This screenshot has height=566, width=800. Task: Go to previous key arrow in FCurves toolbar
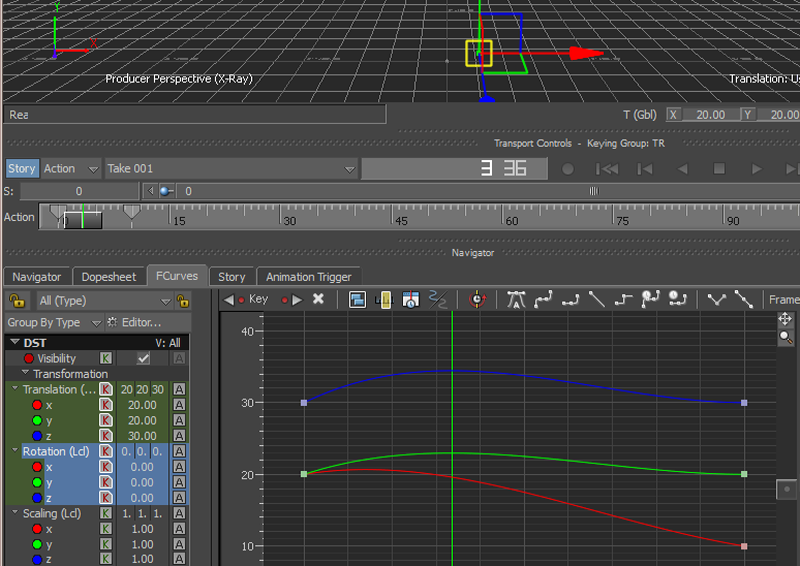coord(229,299)
